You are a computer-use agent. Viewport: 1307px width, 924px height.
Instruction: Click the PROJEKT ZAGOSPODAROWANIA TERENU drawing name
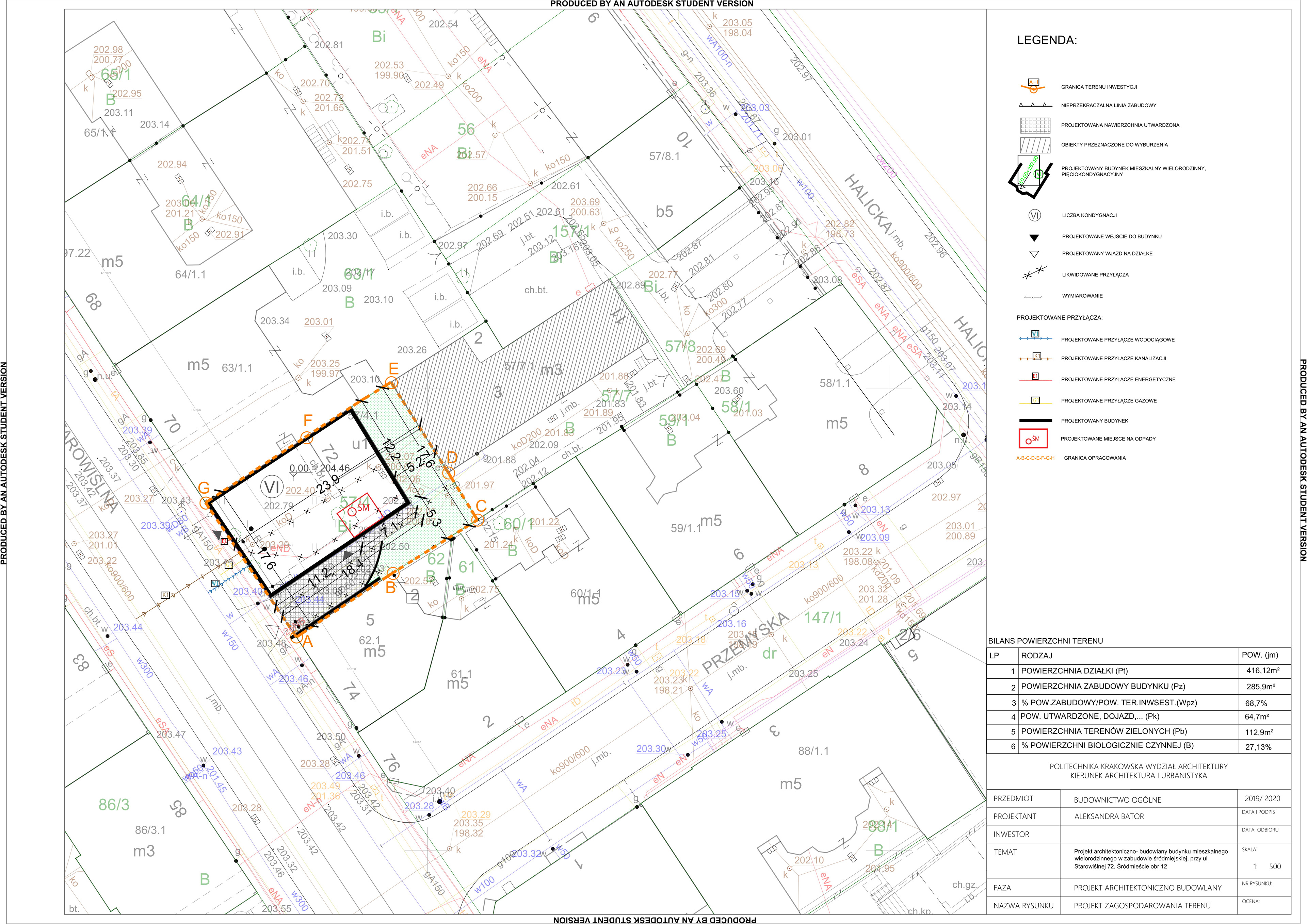click(x=1142, y=906)
